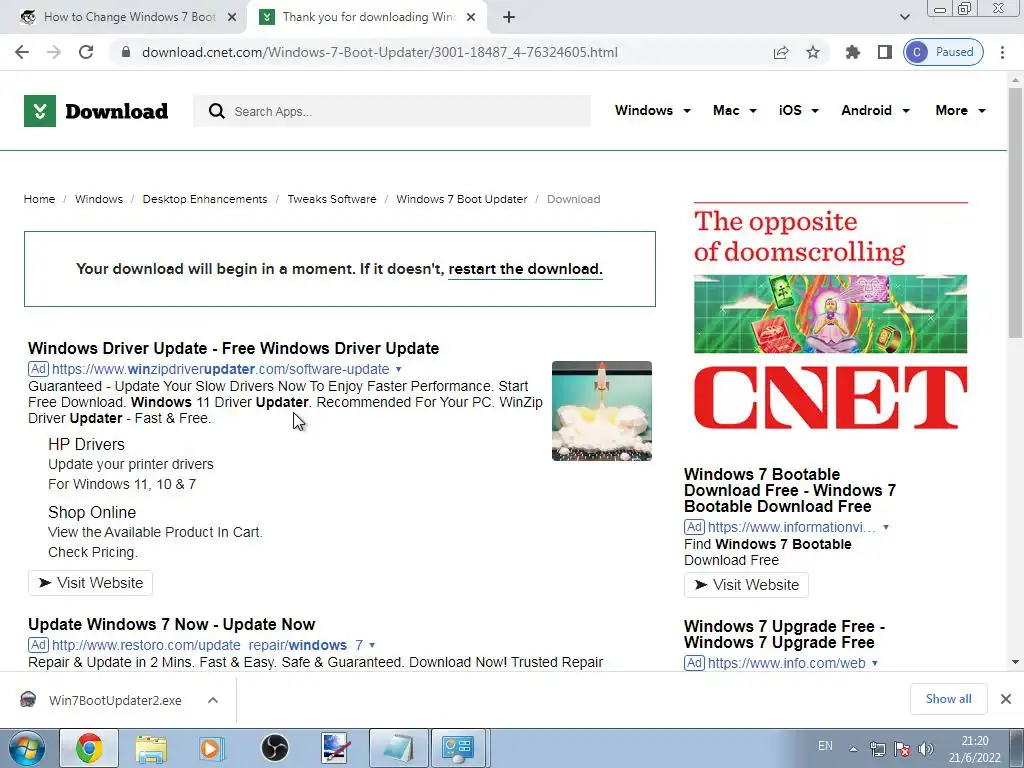Viewport: 1024px width, 768px height.
Task: Close the downloads bar
Action: click(1006, 699)
